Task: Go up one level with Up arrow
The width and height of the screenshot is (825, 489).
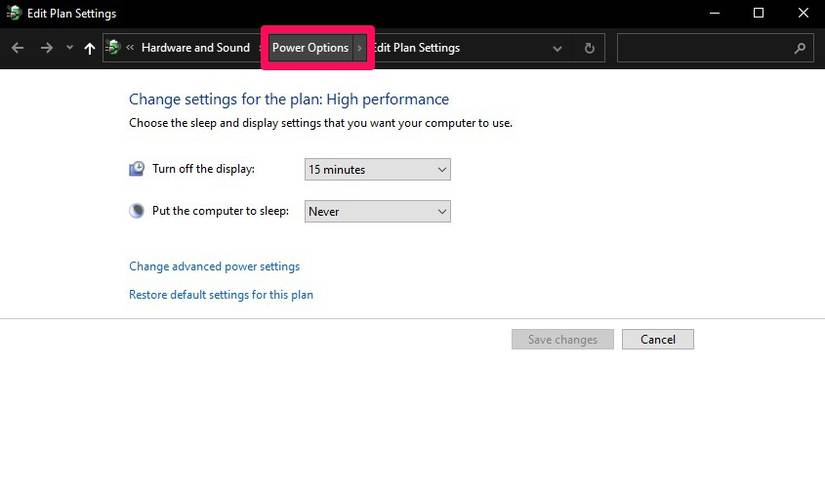Action: [89, 48]
